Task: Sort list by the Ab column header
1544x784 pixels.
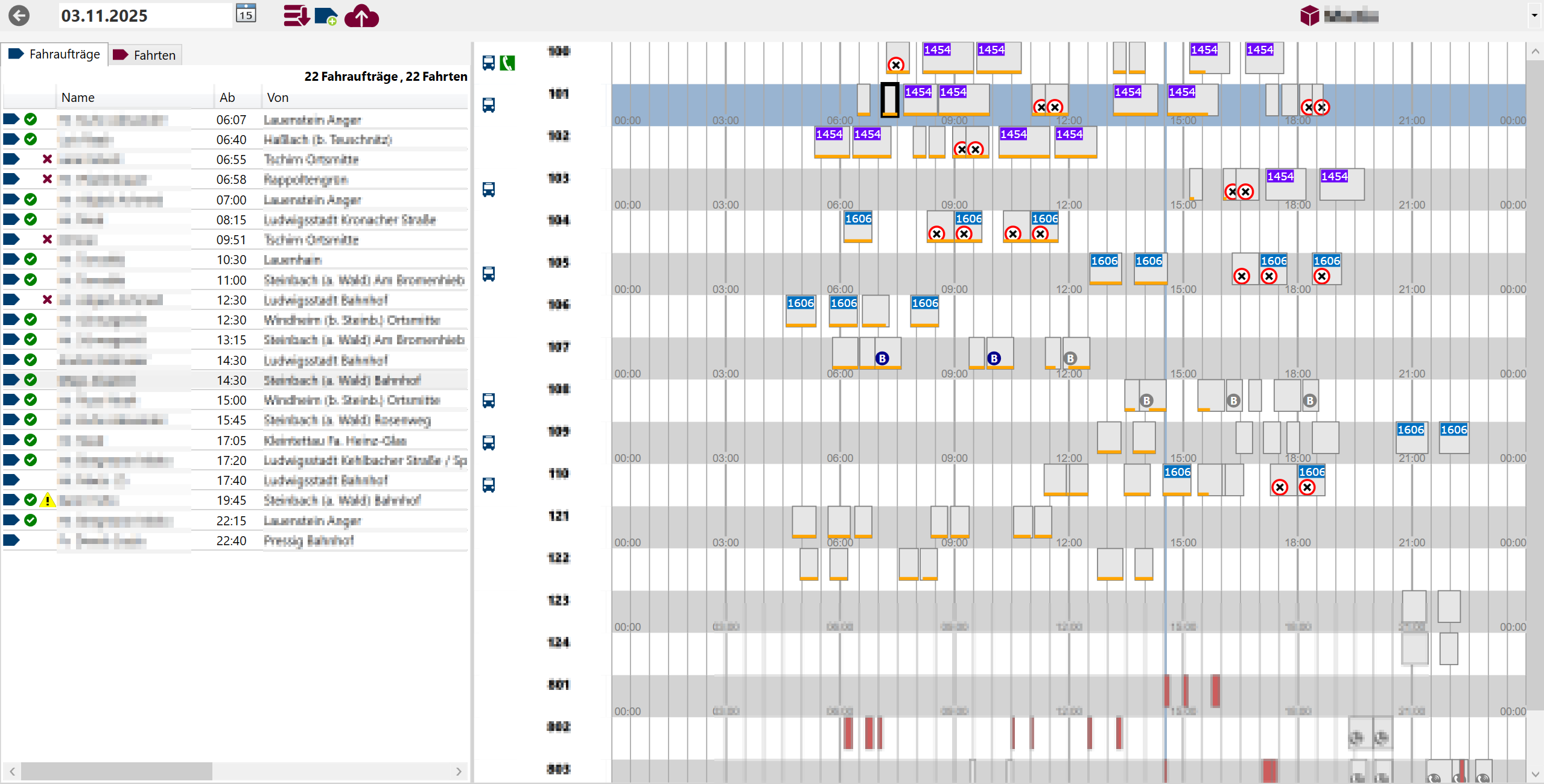Action: coord(227,97)
